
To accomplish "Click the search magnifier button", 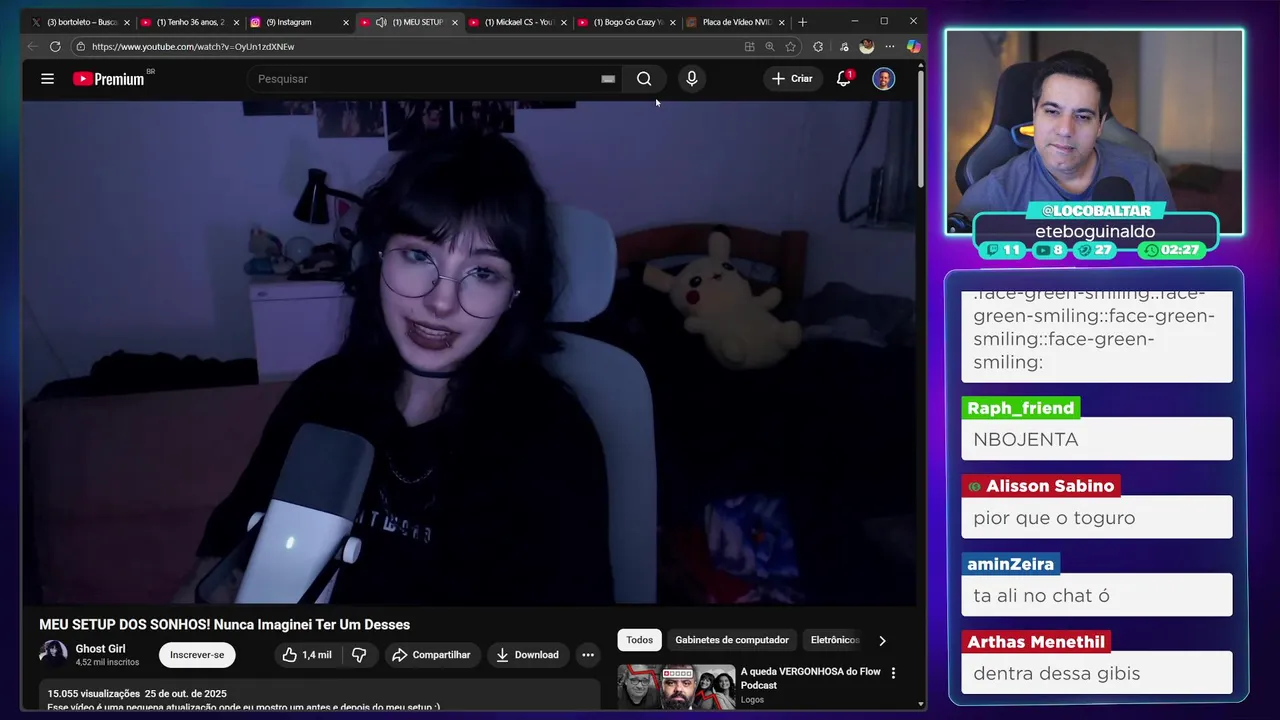I will 644,79.
